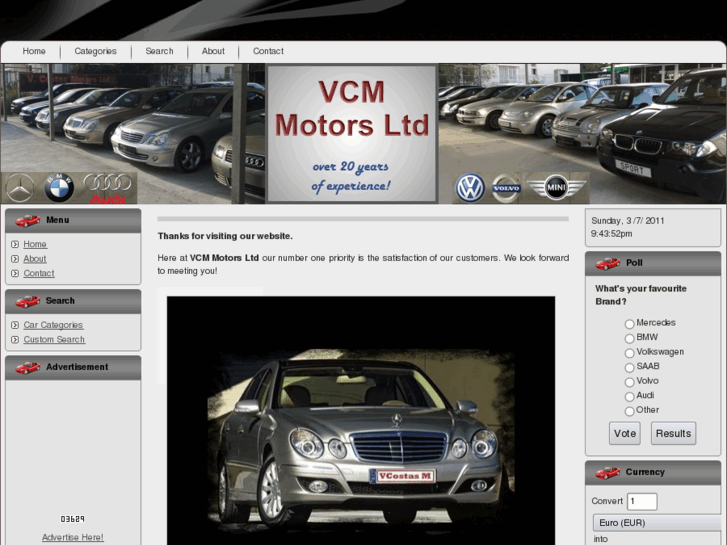
Task: Click the arrow bullet next to Car Categories
Action: (x=15, y=325)
